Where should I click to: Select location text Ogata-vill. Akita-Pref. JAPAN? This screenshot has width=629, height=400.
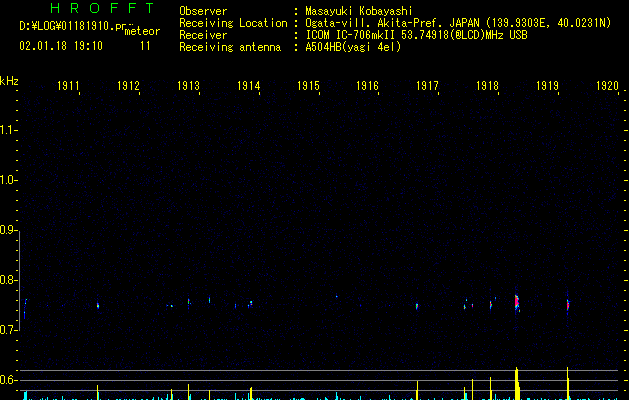pyautogui.click(x=392, y=23)
